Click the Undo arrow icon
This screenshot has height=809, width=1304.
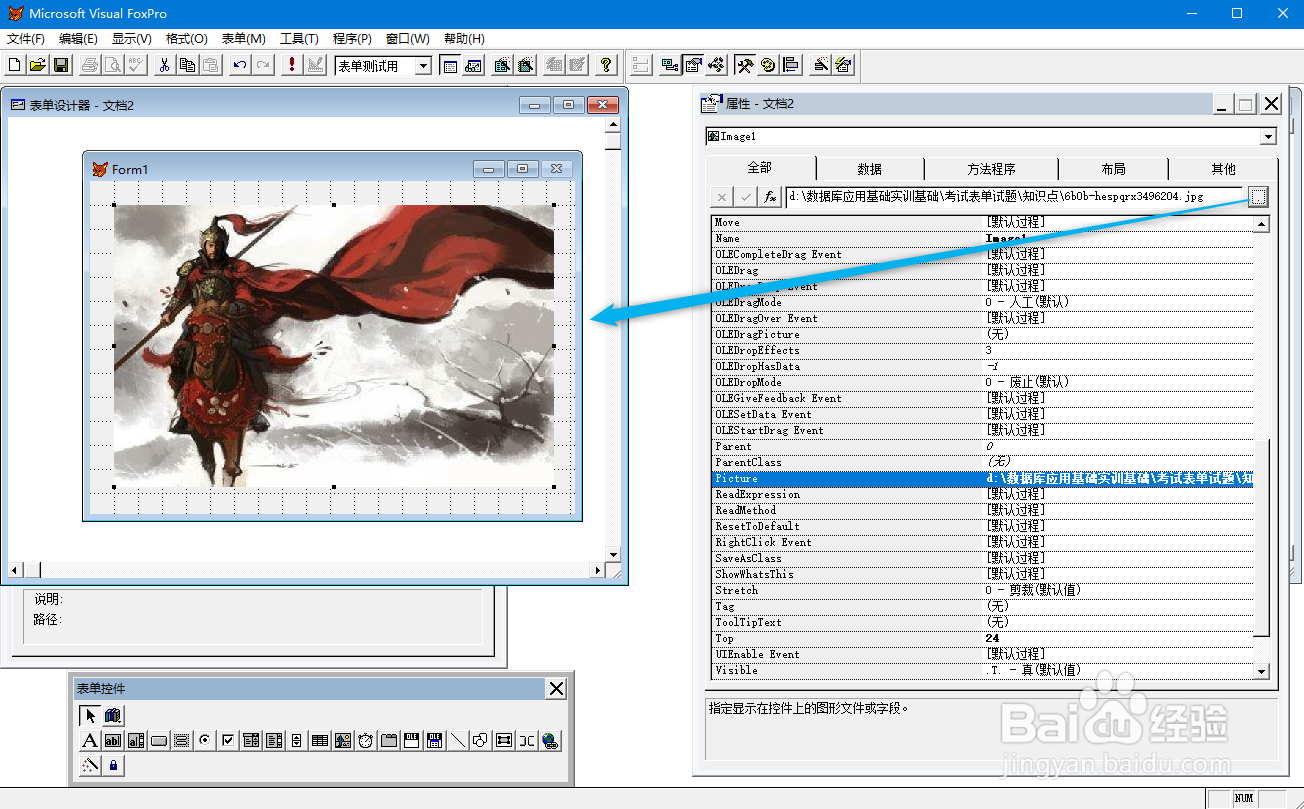pos(240,65)
